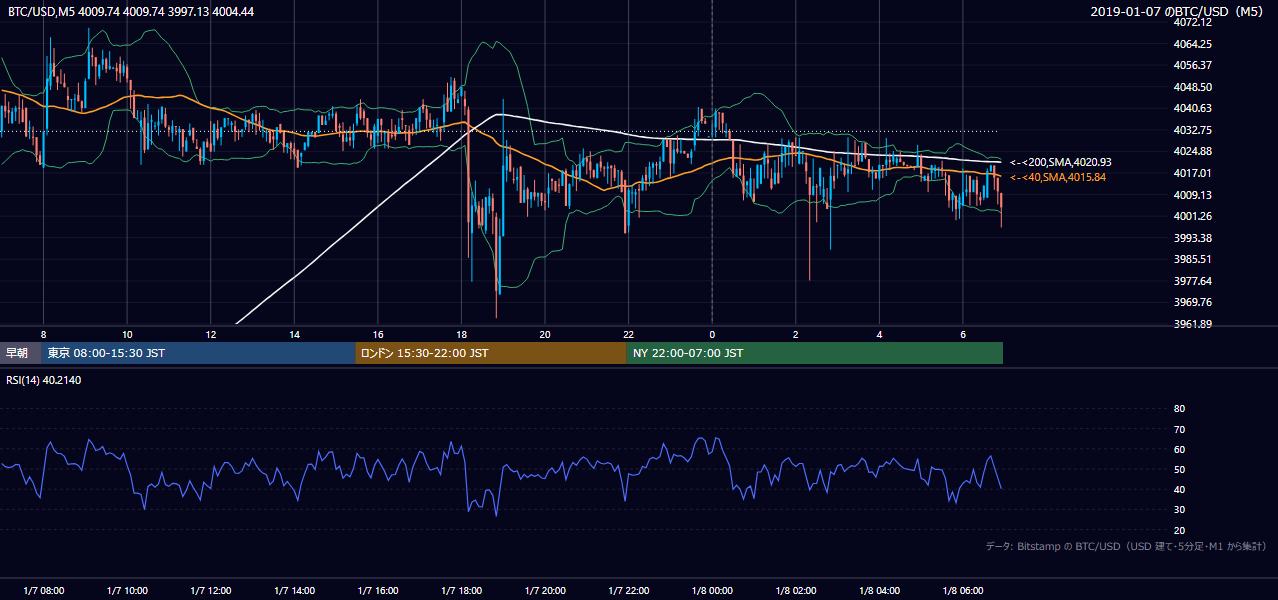Click bottom date label 1/7 12:00
Image resolution: width=1278 pixels, height=600 pixels.
(x=211, y=592)
